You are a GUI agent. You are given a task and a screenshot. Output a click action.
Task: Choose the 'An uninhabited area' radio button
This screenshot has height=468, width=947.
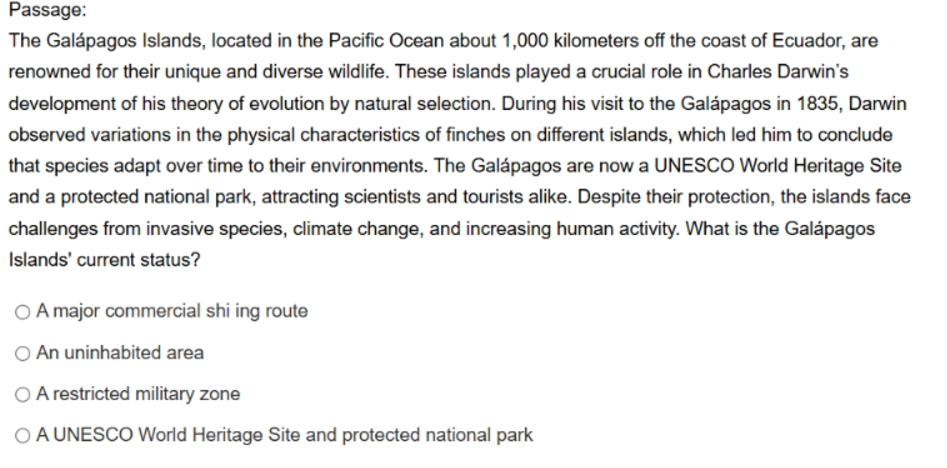pyautogui.click(x=22, y=354)
